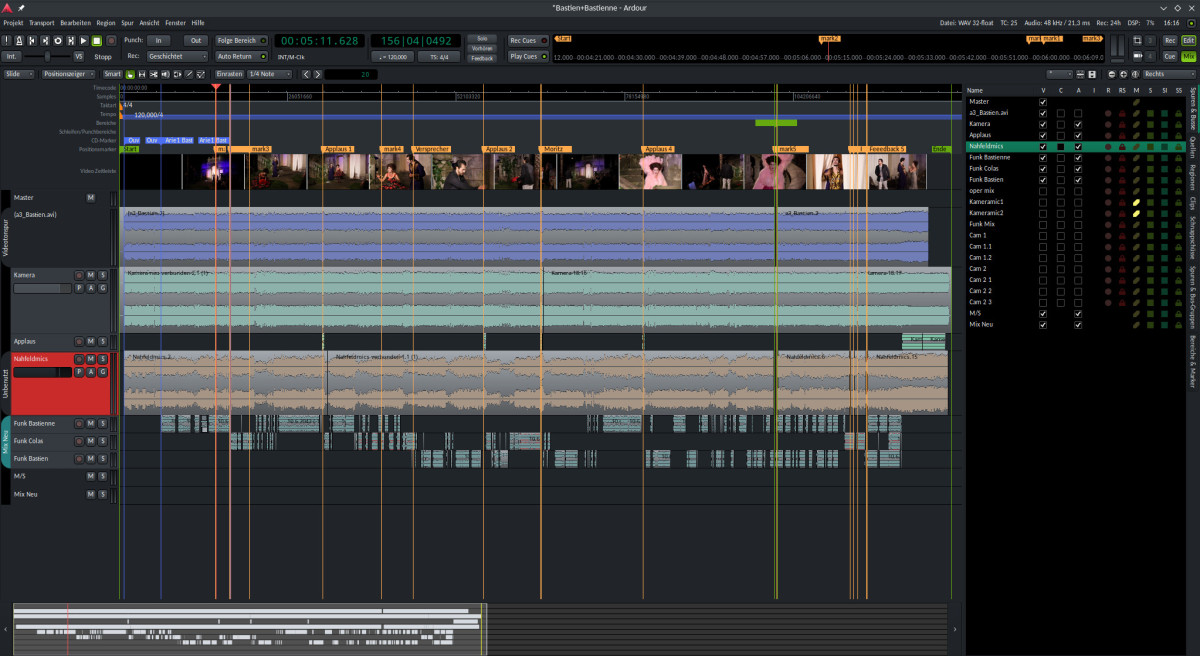This screenshot has height=656, width=1200.
Task: Click the video monitor icon top right
Action: click(x=1137, y=56)
